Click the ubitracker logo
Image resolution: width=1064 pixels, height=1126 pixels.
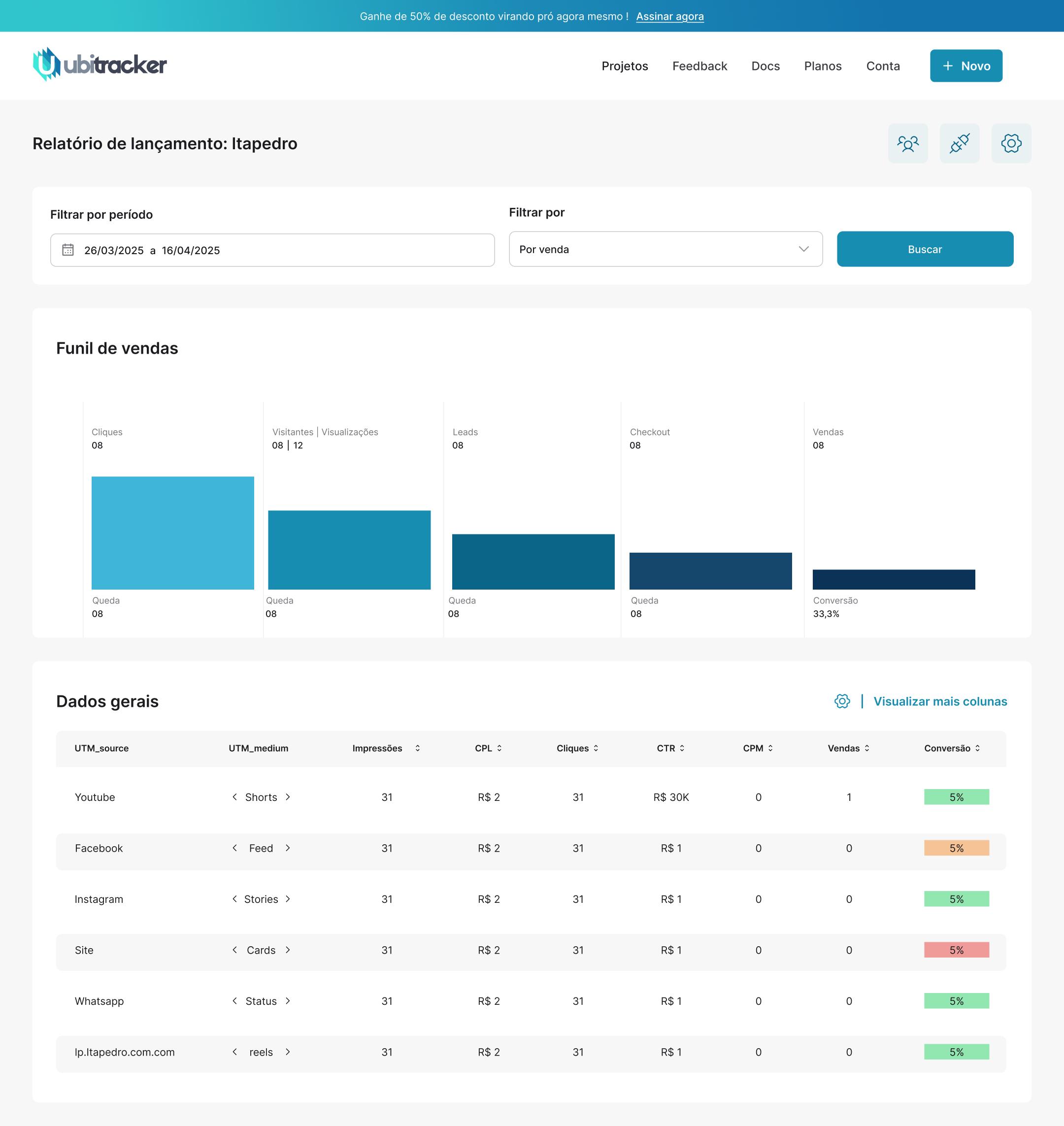coord(100,65)
